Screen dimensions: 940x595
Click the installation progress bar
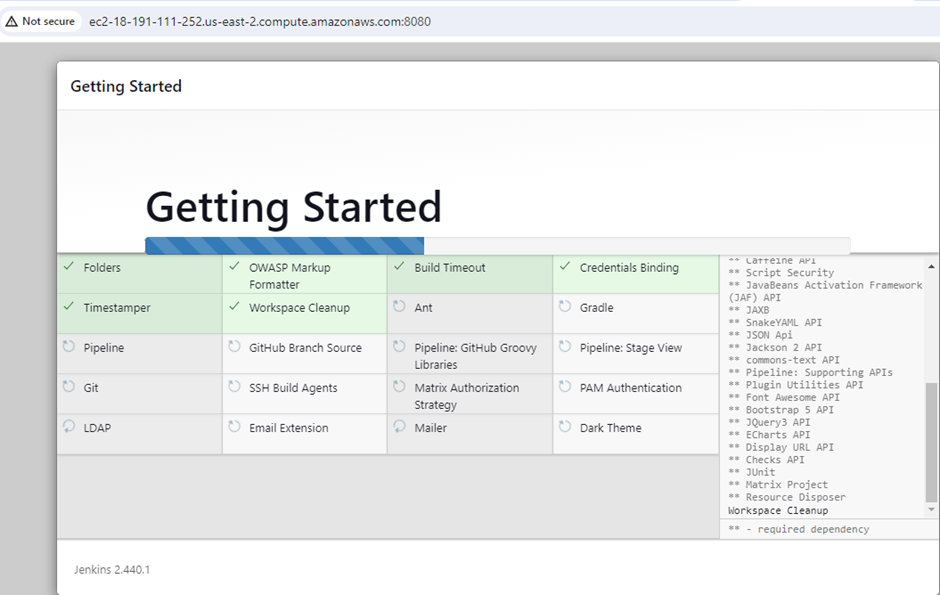pyautogui.click(x=498, y=246)
